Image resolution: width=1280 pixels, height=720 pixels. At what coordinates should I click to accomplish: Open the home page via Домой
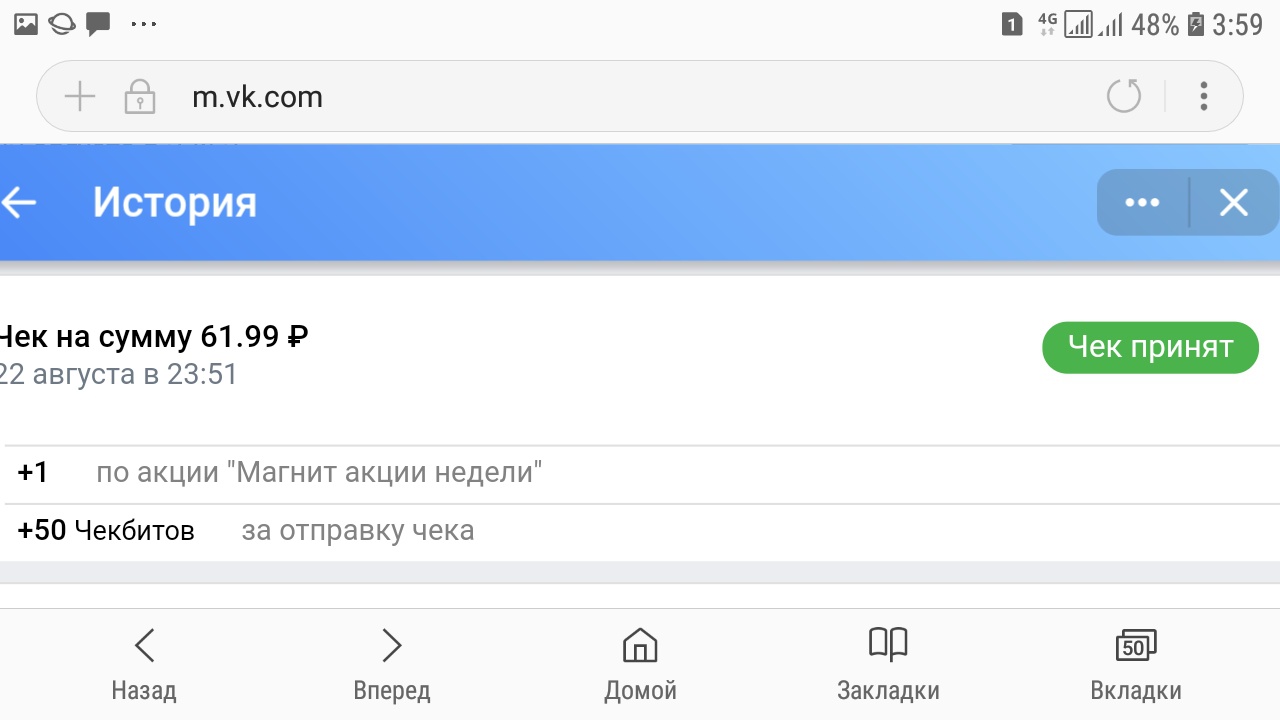(x=640, y=663)
